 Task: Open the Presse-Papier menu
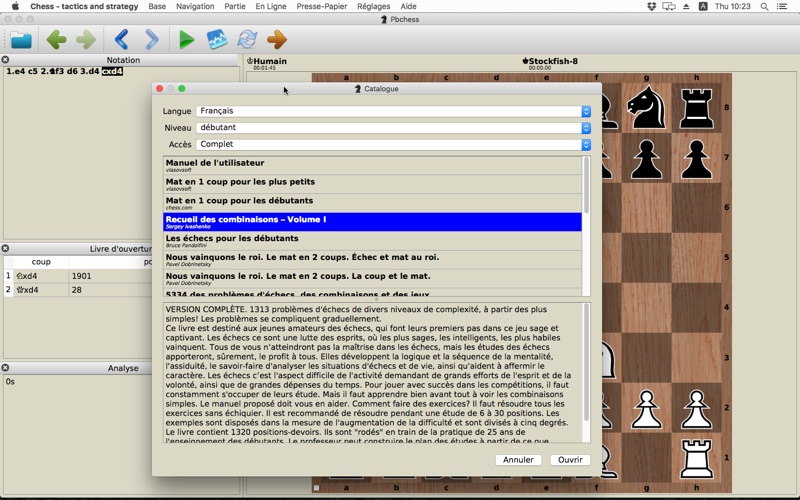coord(322,6)
